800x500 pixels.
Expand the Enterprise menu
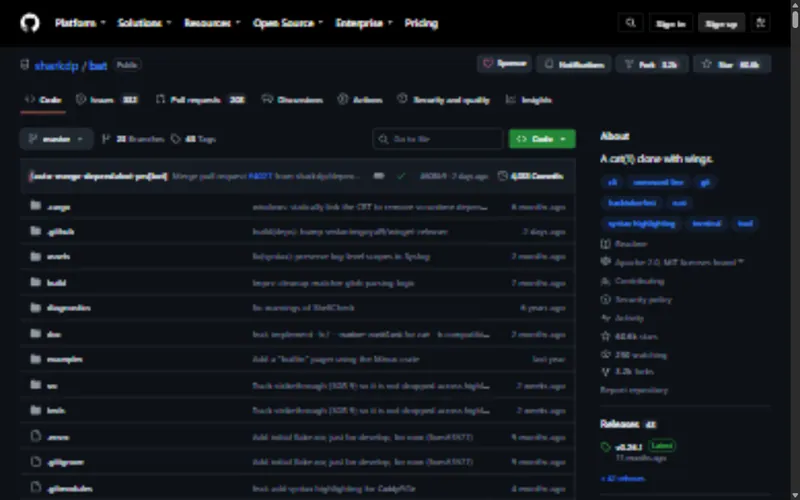[x=364, y=23]
